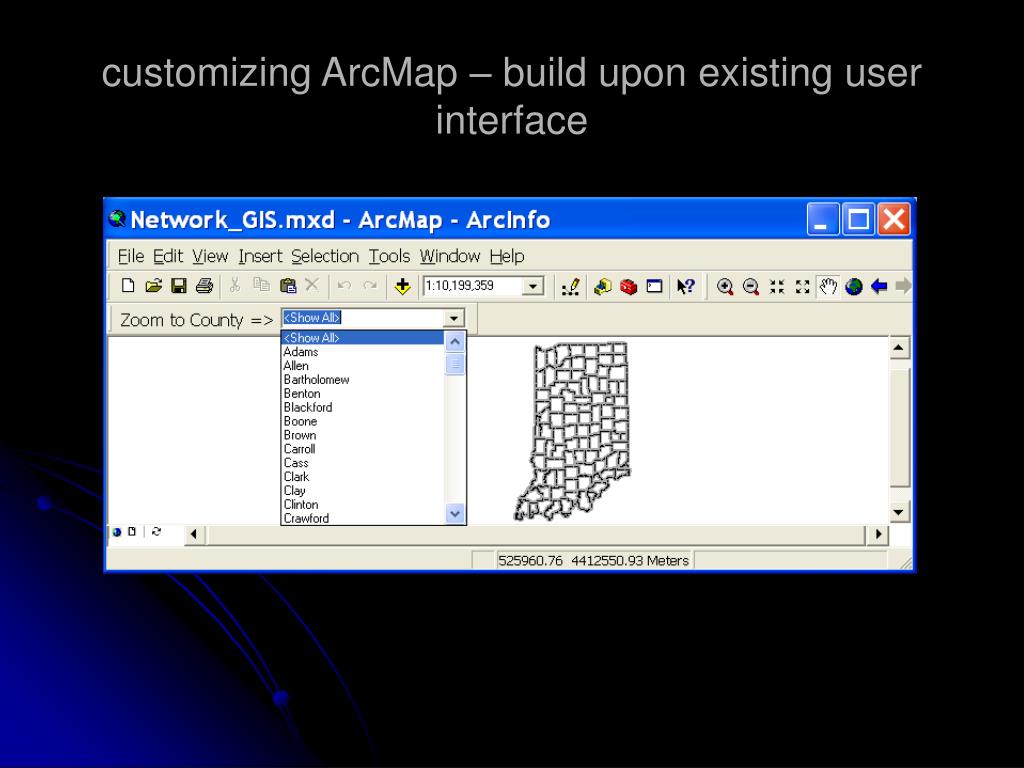Select the Pan hand tool
The image size is (1024, 768).
pyautogui.click(x=828, y=287)
